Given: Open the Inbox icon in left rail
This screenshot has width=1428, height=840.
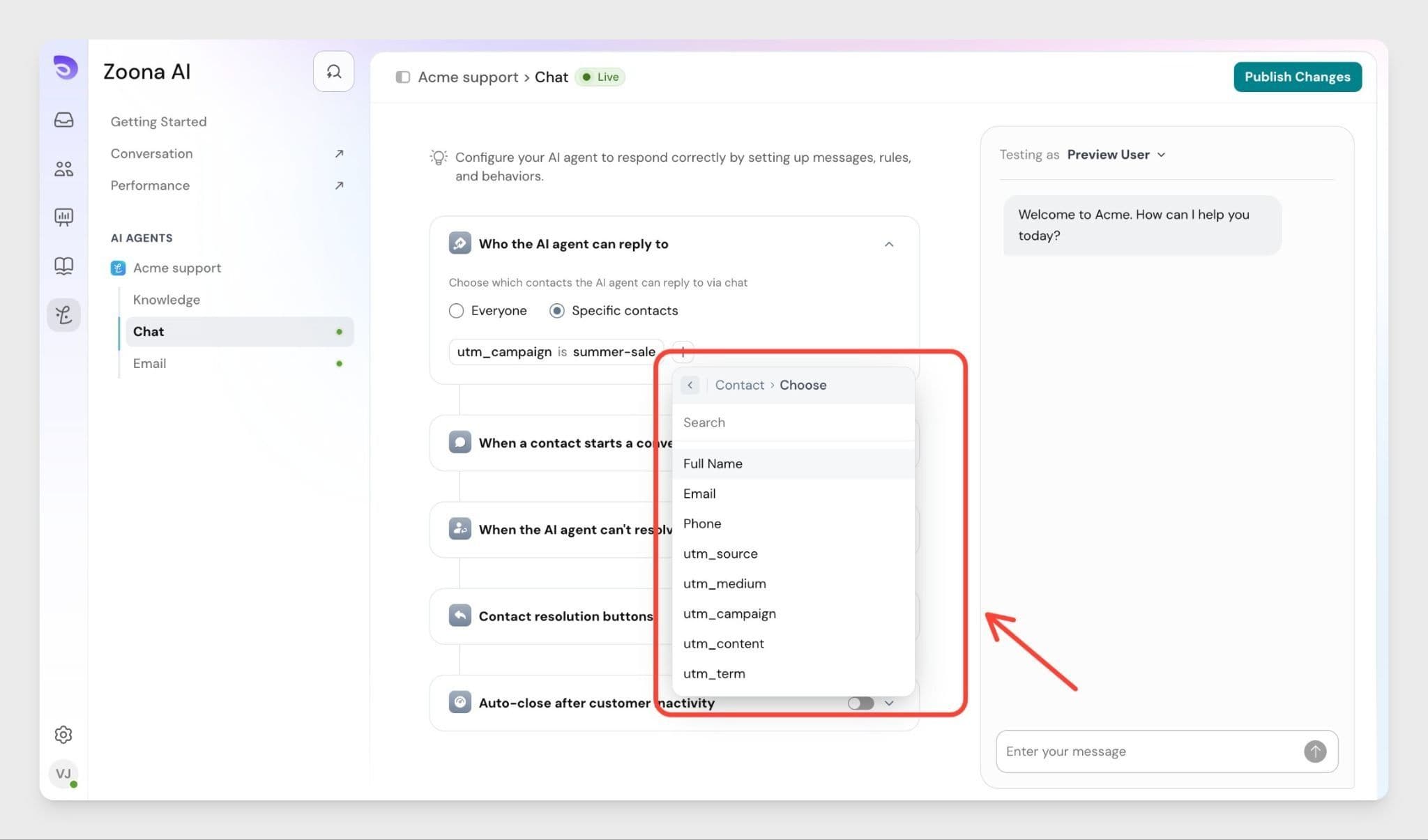Looking at the screenshot, I should (x=63, y=120).
